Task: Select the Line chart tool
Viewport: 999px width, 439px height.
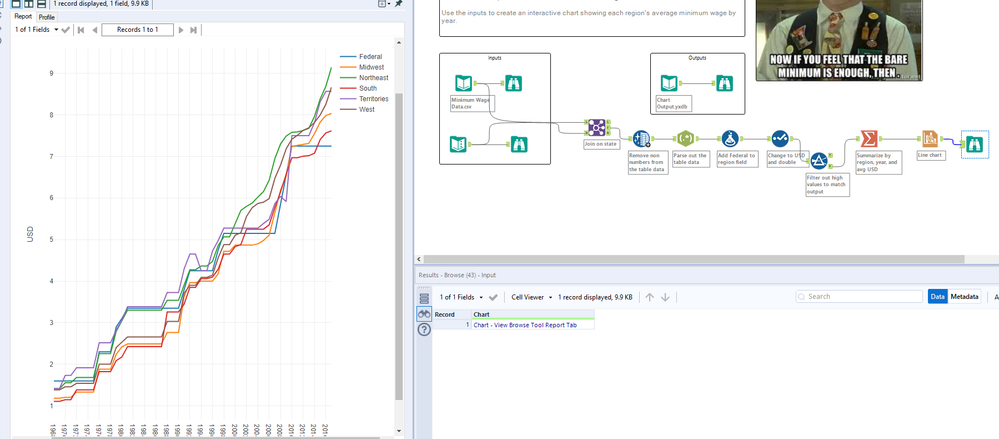Action: pos(930,139)
